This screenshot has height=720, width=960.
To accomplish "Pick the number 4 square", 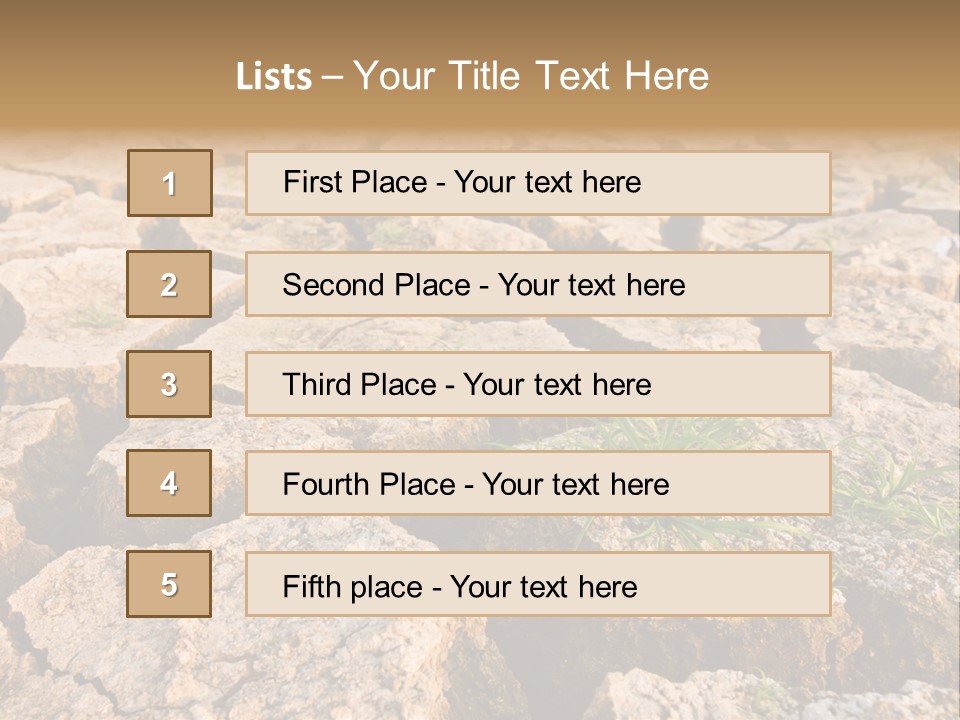I will [169, 483].
